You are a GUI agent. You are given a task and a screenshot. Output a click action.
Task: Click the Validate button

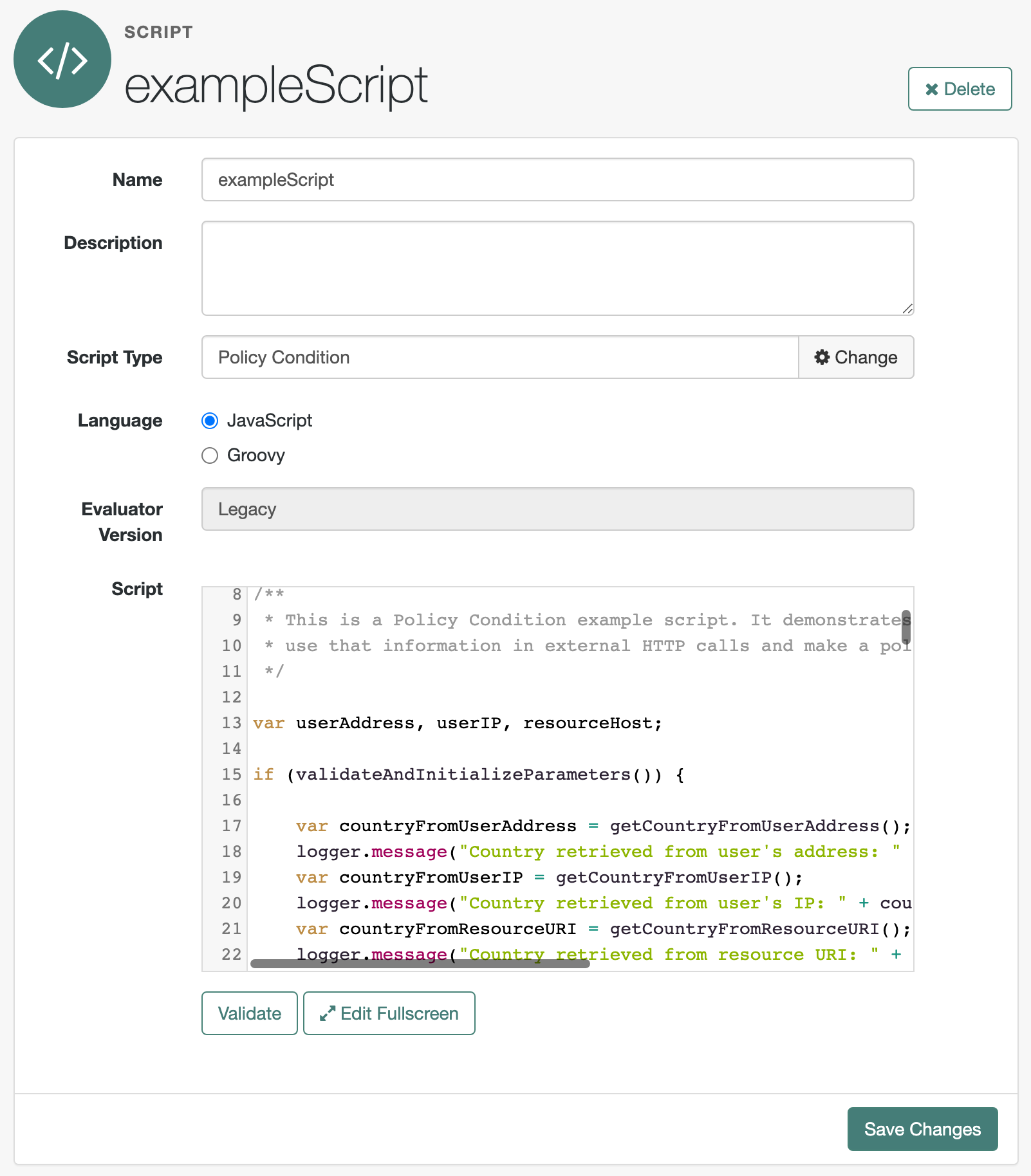coord(249,1013)
